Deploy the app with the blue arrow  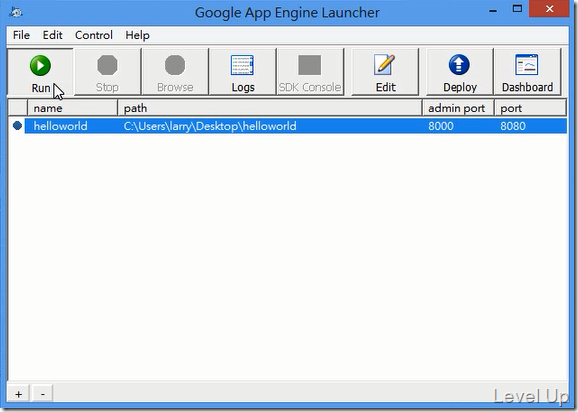click(x=460, y=72)
